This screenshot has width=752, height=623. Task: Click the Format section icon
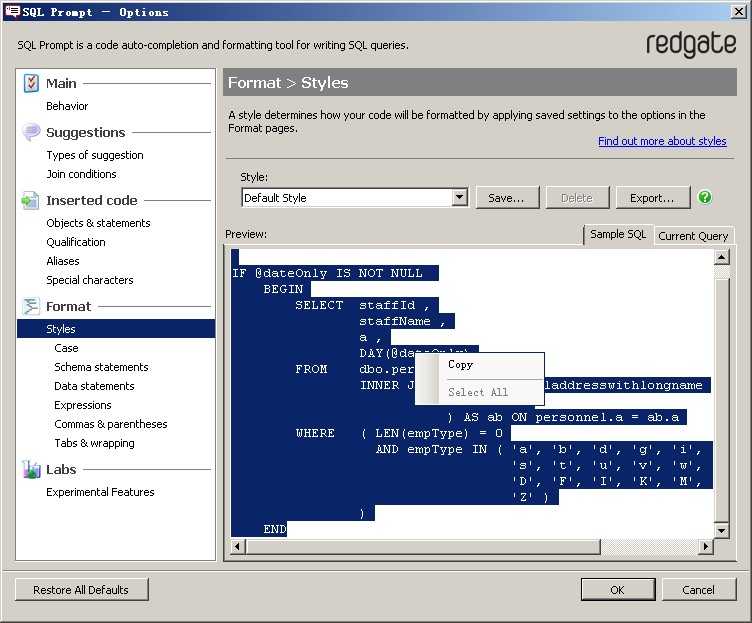point(31,306)
